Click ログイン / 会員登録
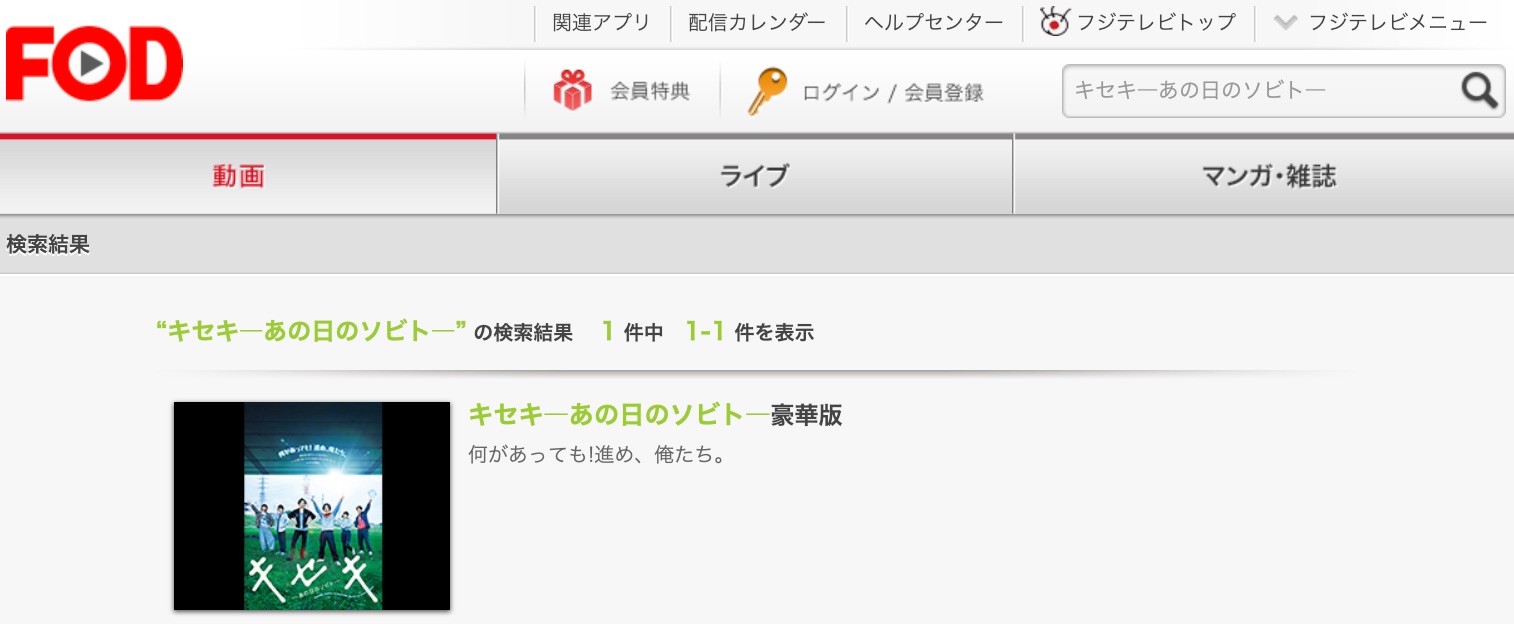Image resolution: width=1514 pixels, height=624 pixels. tap(893, 92)
